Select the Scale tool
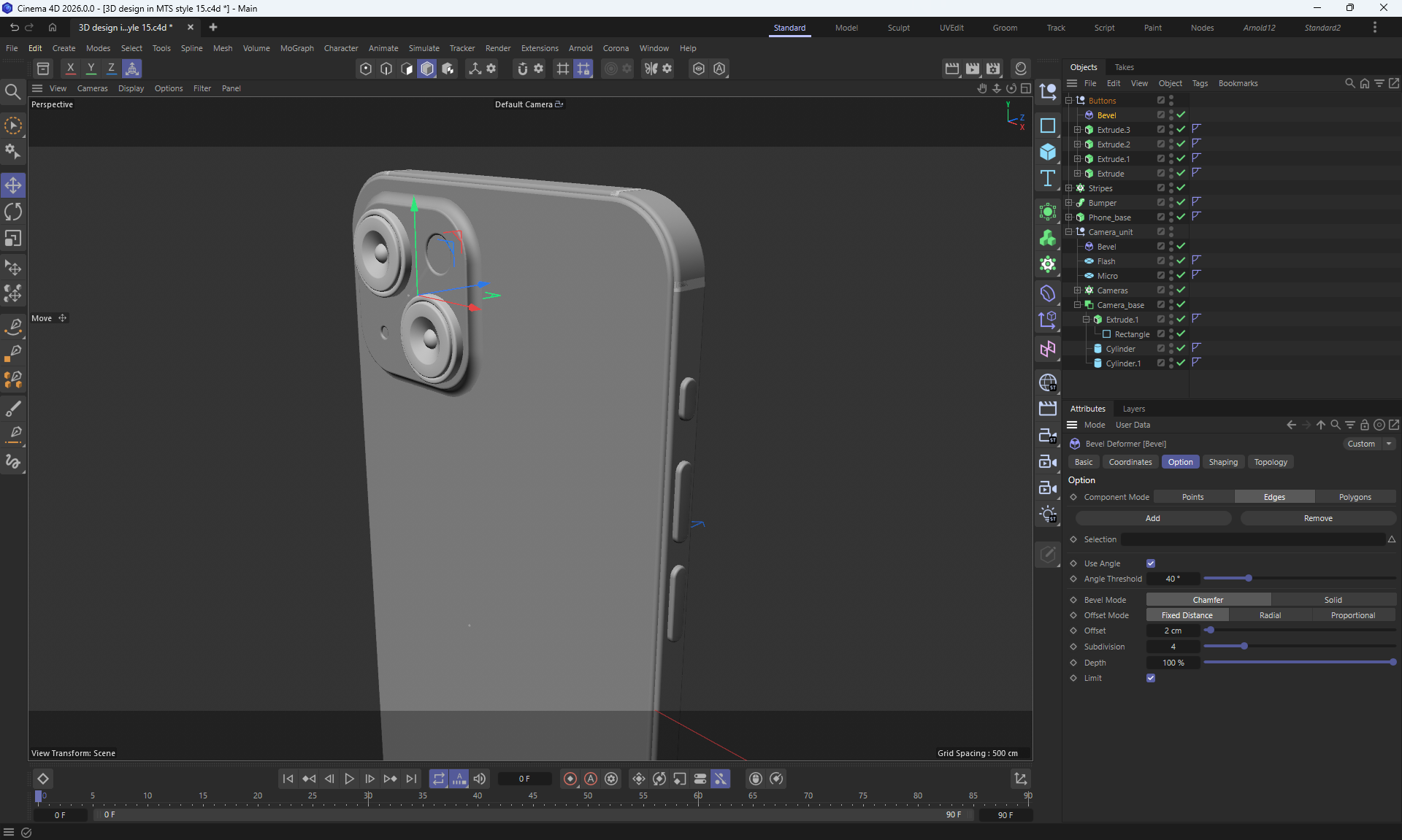Screen dimensions: 1402x840 tap(13, 239)
